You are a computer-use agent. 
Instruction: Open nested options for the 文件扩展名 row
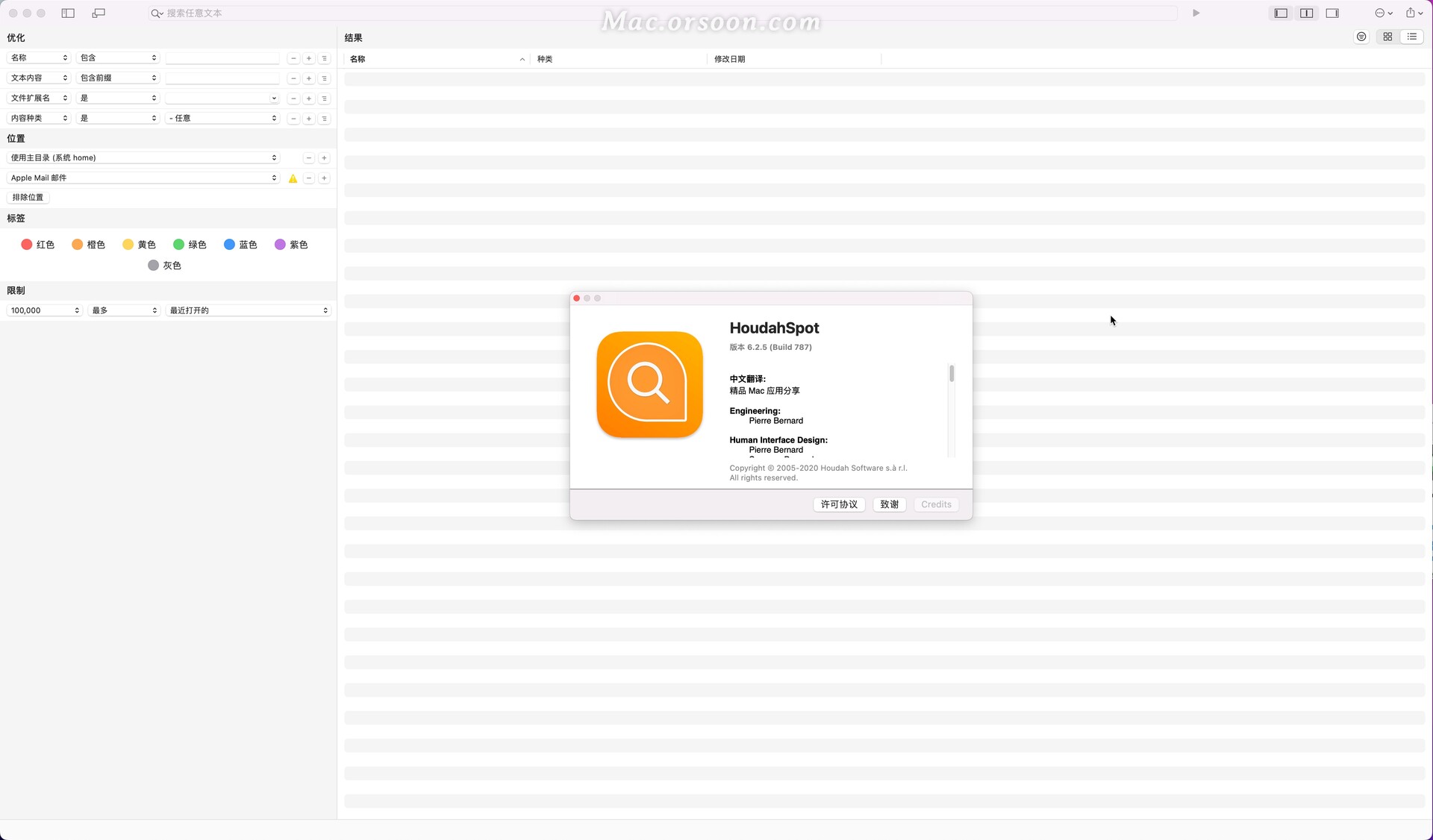tap(325, 98)
